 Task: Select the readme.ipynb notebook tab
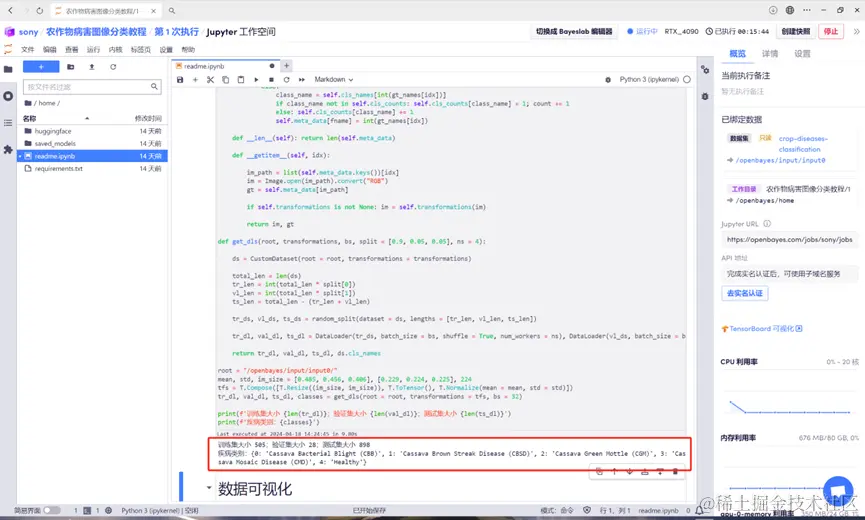225,66
